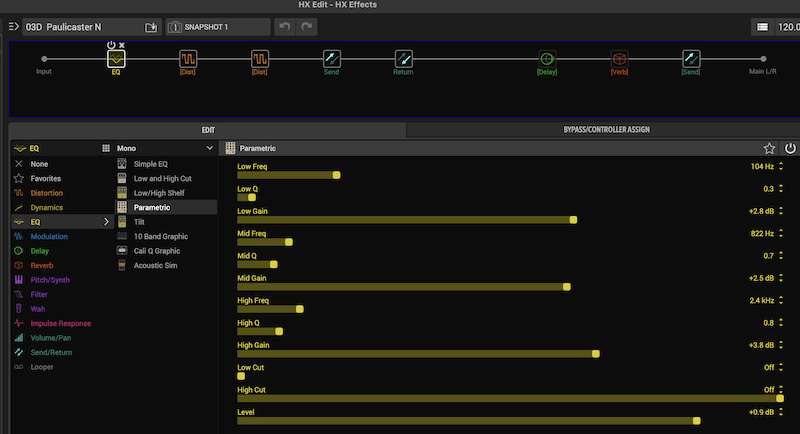
Task: Click the Mid Gain slider handle
Action: click(x=567, y=287)
